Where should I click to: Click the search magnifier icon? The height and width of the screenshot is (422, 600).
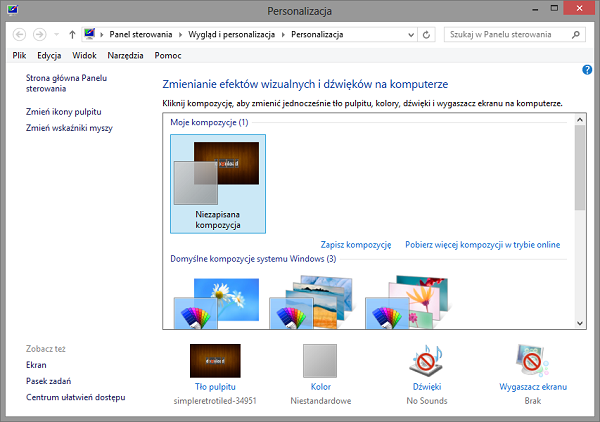576,35
